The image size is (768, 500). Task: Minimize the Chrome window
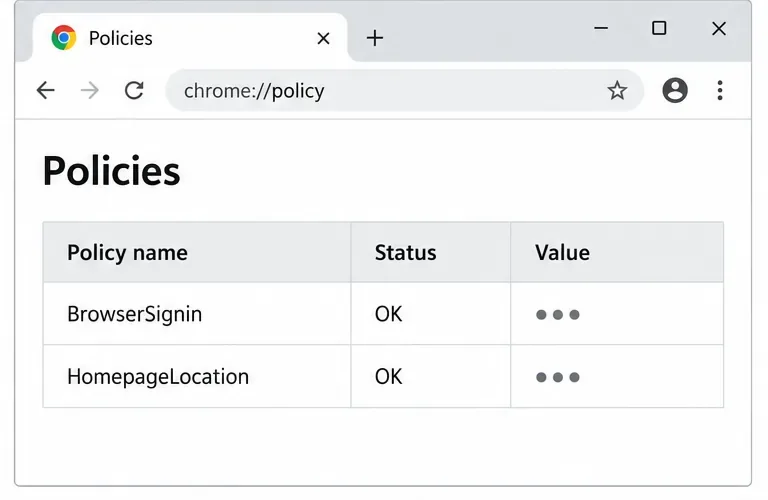601,28
